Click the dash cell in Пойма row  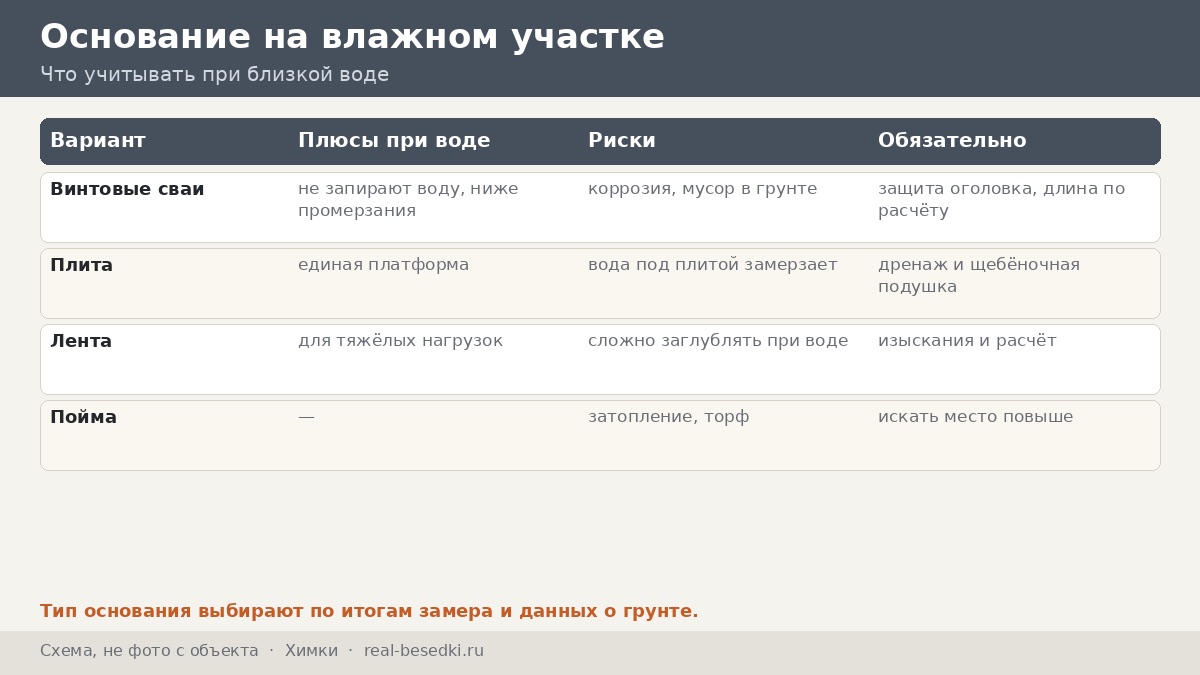[x=306, y=417]
